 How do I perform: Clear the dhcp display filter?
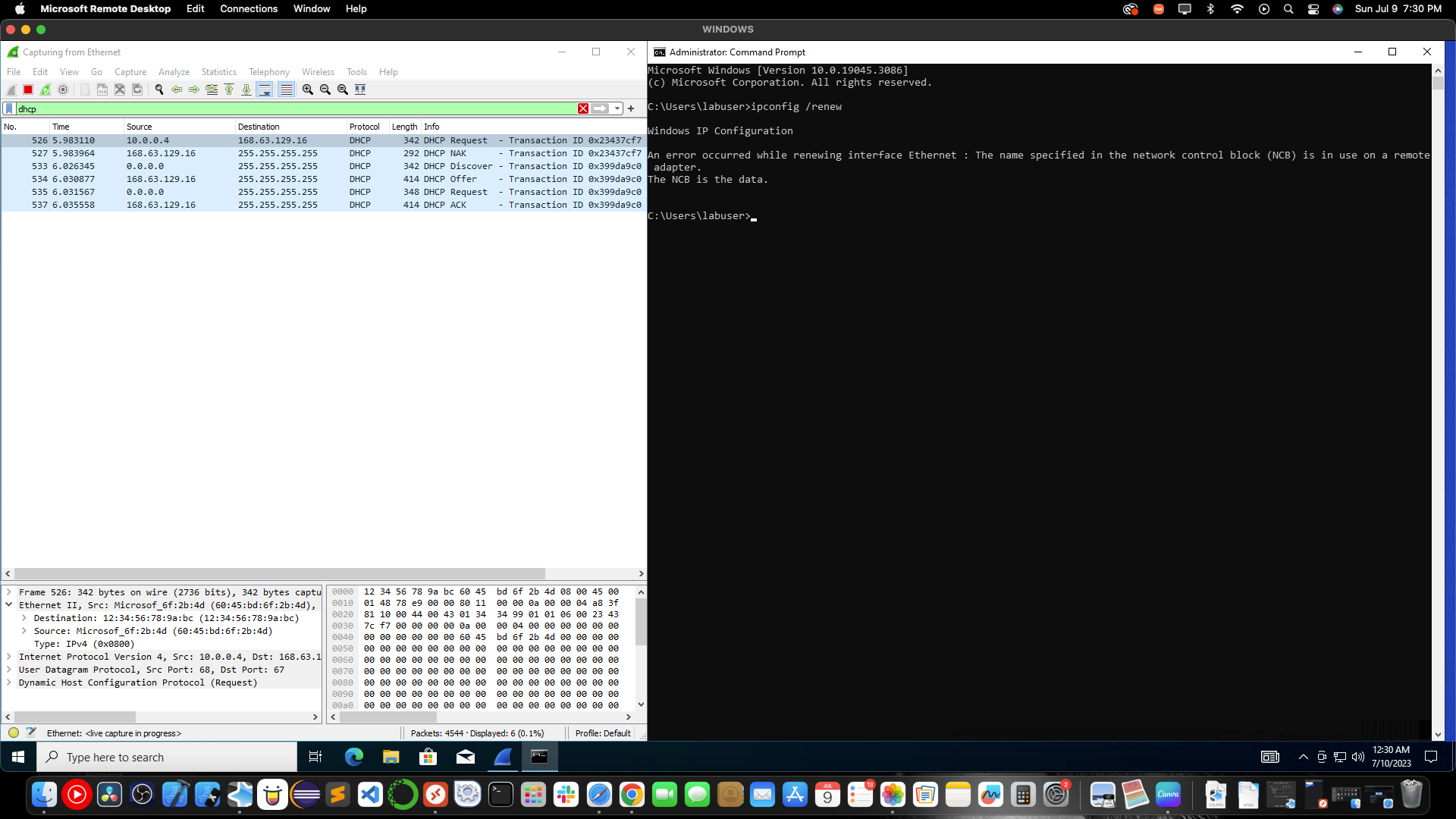coord(582,108)
